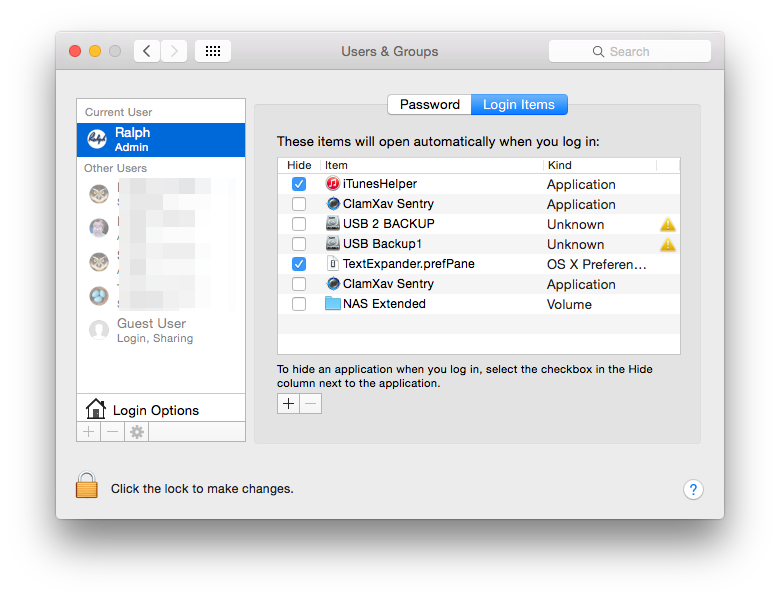This screenshot has width=780, height=599.
Task: Remove a user account with minus button
Action: pos(112,432)
